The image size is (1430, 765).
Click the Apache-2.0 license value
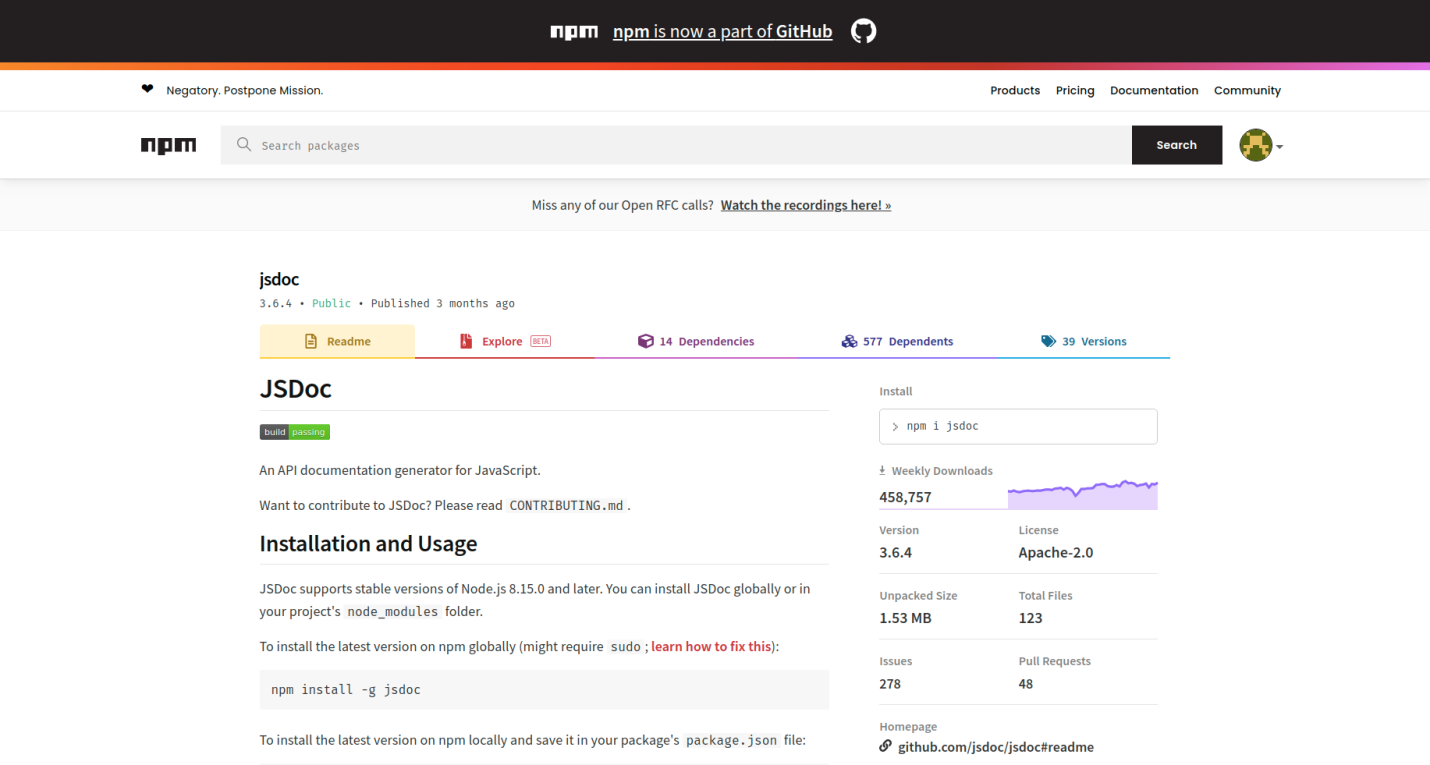click(1056, 552)
